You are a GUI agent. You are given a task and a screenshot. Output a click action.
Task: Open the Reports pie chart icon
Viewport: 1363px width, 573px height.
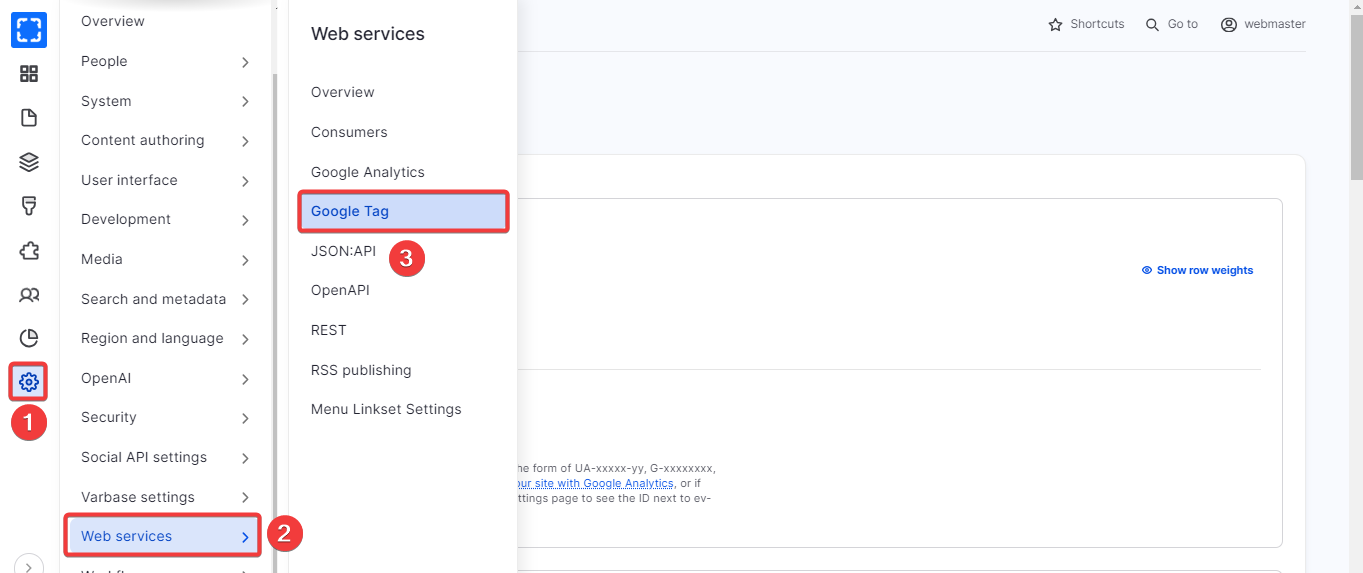(x=29, y=338)
